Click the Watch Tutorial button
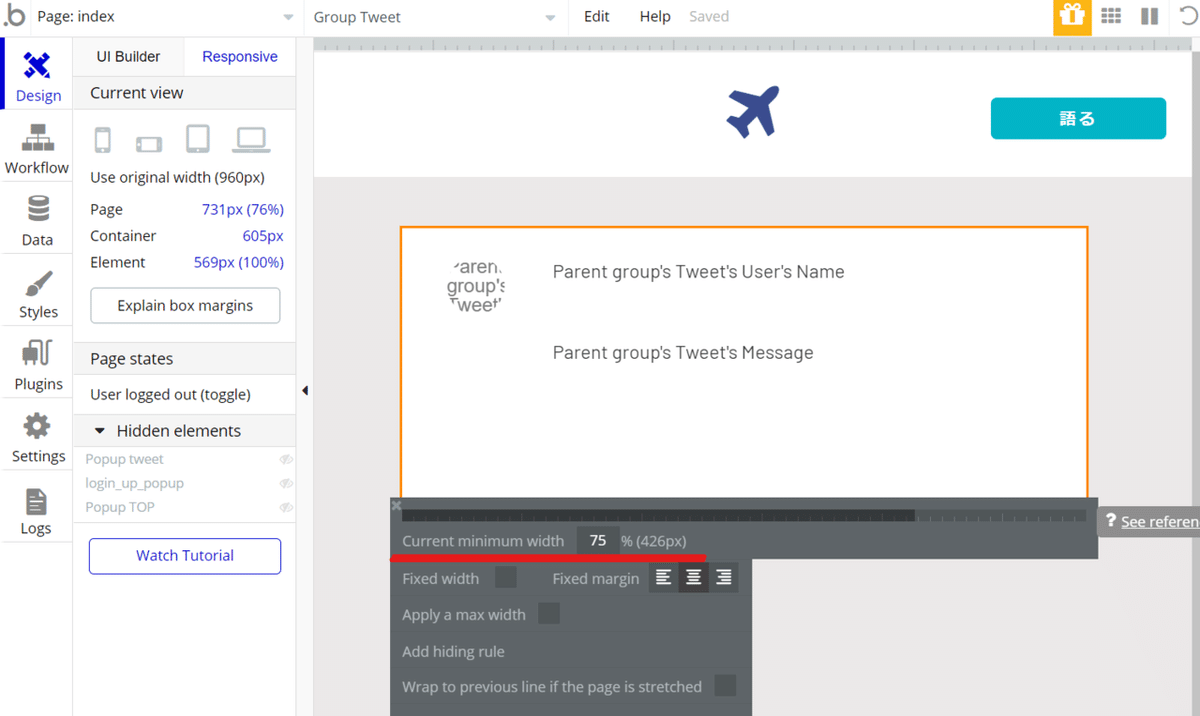The height and width of the screenshot is (716, 1200). point(185,556)
